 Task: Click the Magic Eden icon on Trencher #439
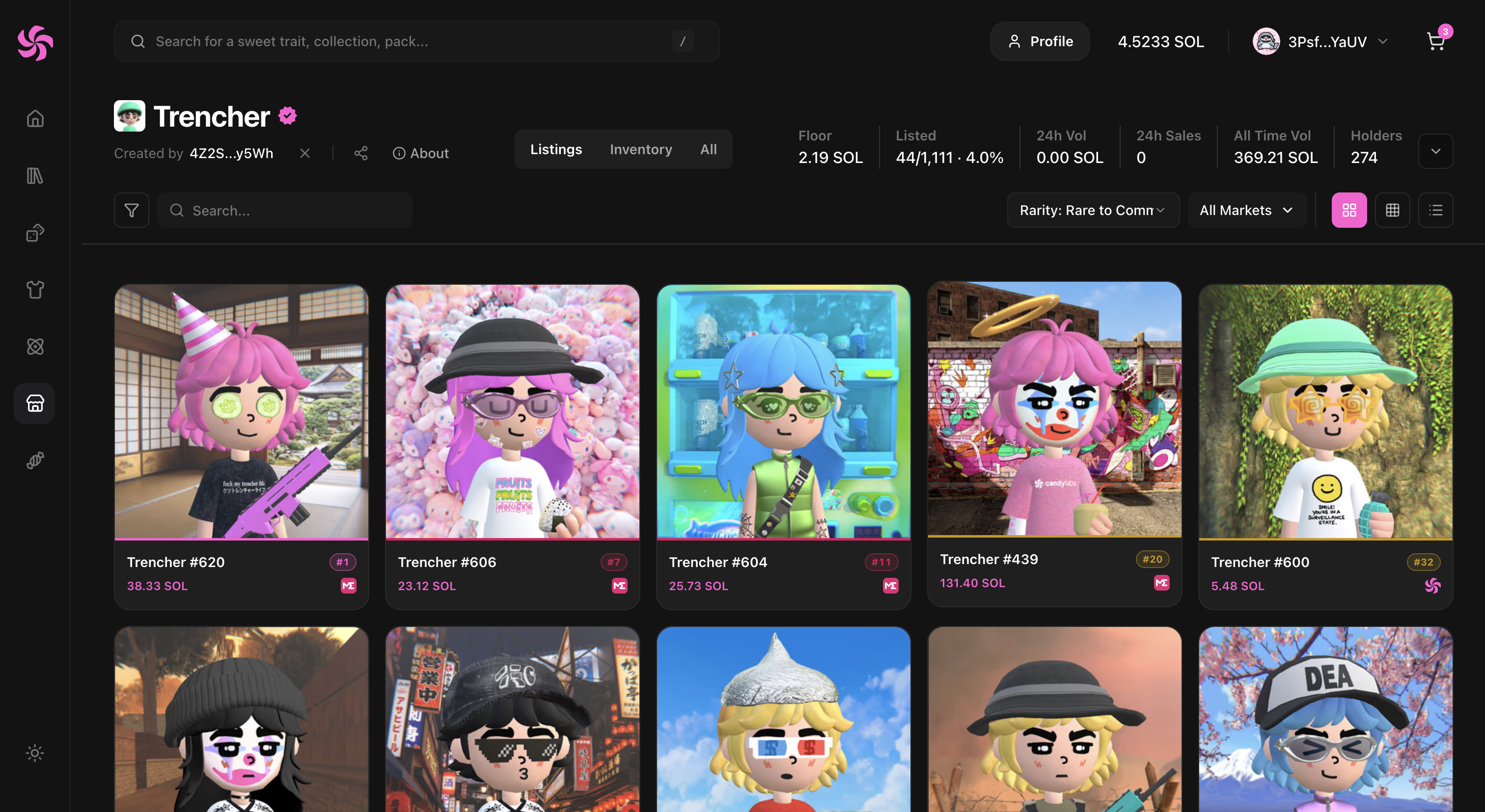[1161, 583]
